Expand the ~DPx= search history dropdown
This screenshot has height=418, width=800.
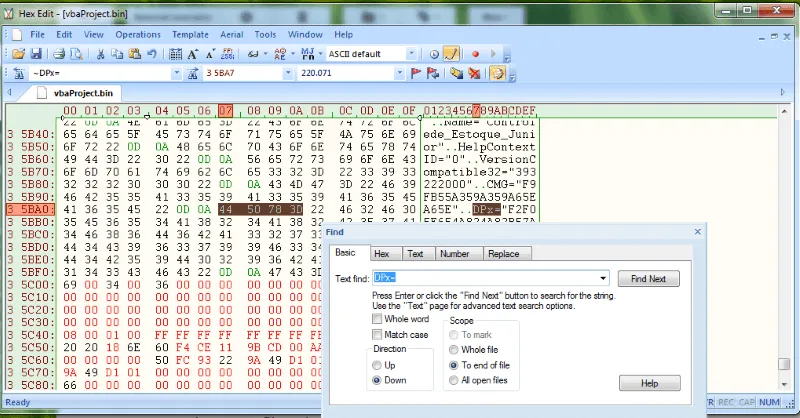tap(176, 73)
